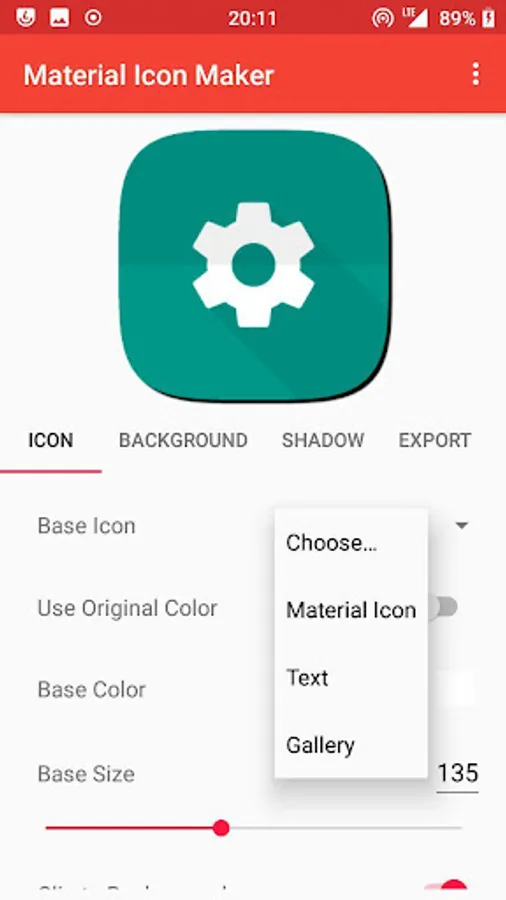Tap the circular record icon in status bar
506x900 pixels.
pyautogui.click(x=92, y=18)
